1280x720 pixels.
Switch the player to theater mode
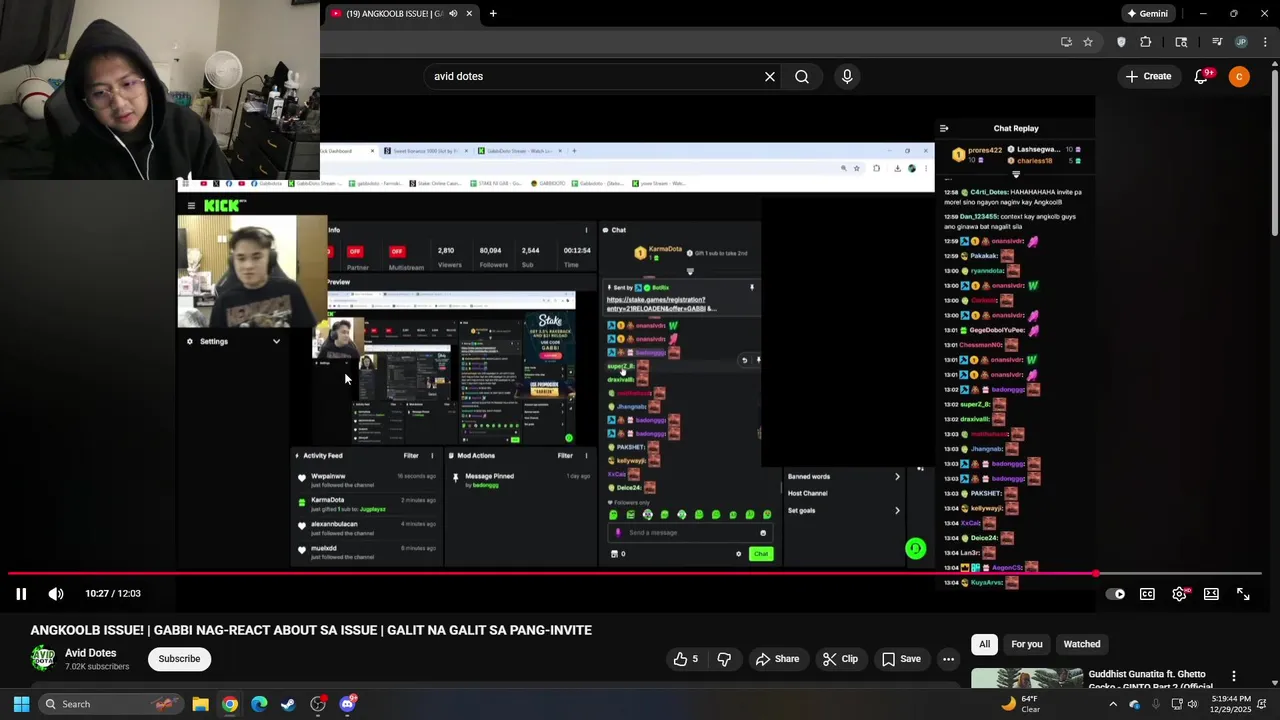(x=1211, y=594)
